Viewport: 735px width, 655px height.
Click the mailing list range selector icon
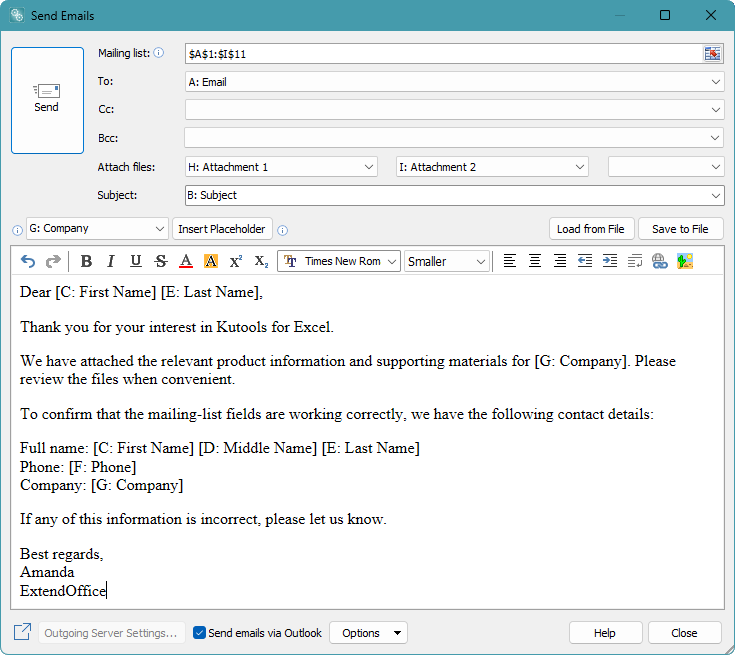pos(712,53)
